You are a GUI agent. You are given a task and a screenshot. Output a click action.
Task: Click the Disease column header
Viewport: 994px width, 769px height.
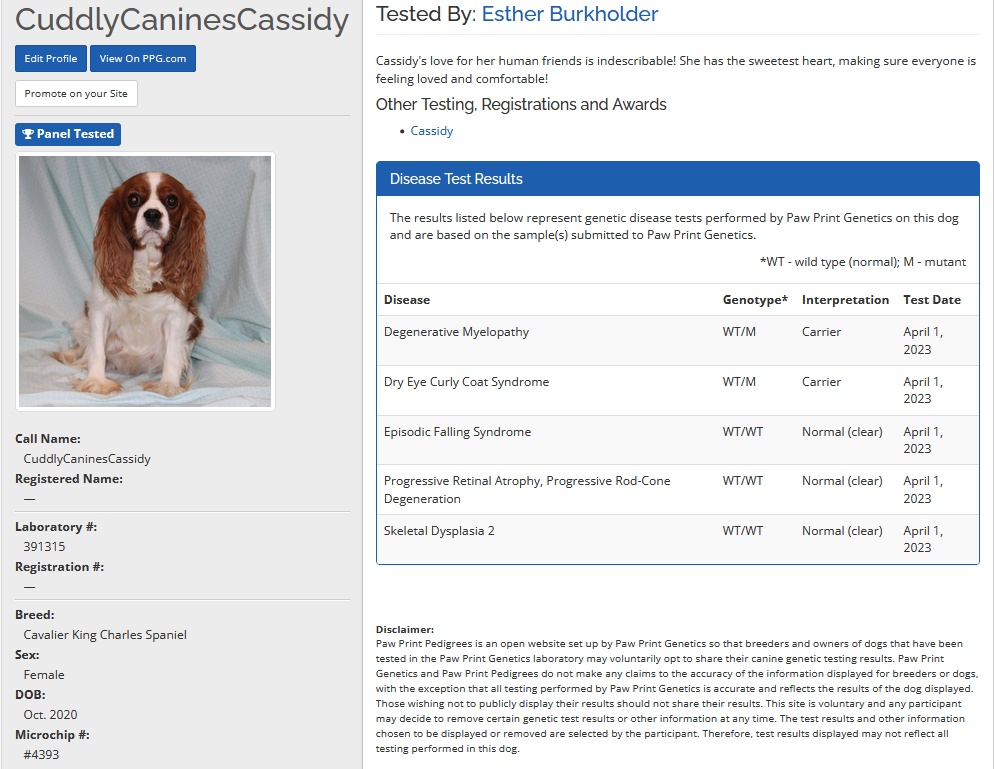[407, 300]
